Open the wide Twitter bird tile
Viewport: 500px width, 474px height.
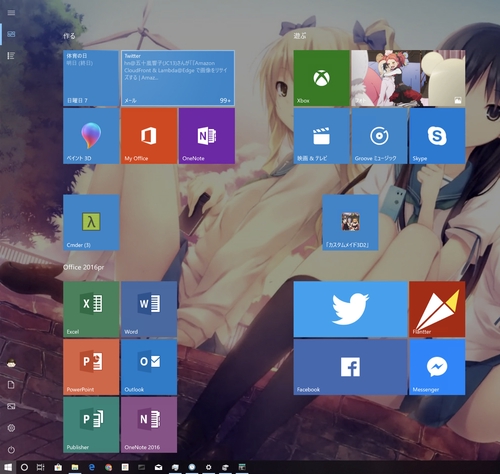(x=350, y=309)
